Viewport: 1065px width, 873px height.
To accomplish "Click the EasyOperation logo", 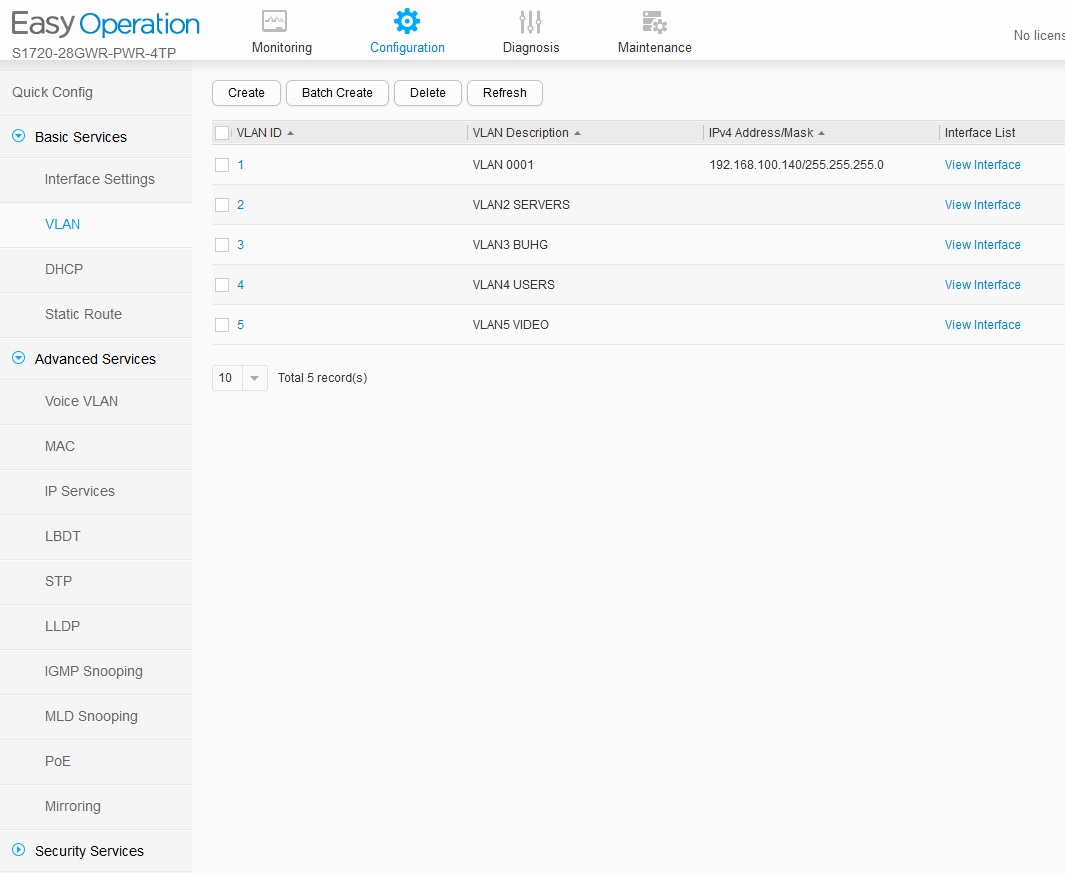I will click(105, 24).
